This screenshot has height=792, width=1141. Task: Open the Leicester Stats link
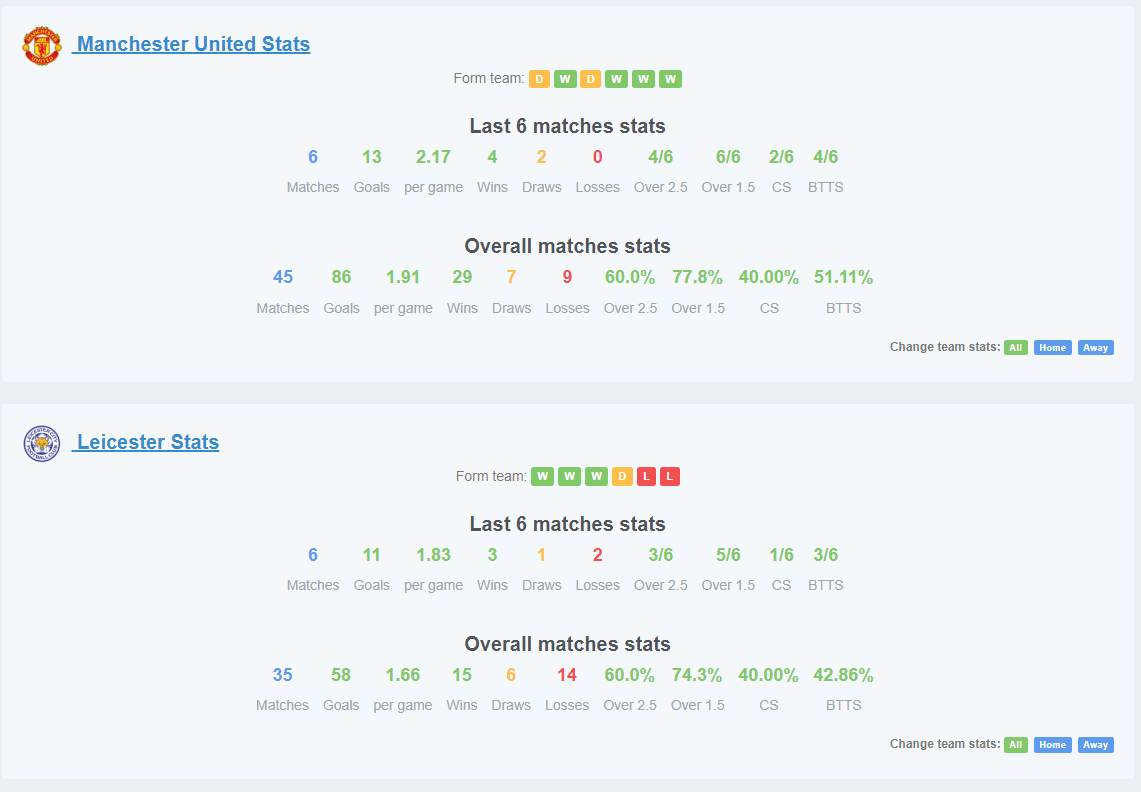[148, 442]
